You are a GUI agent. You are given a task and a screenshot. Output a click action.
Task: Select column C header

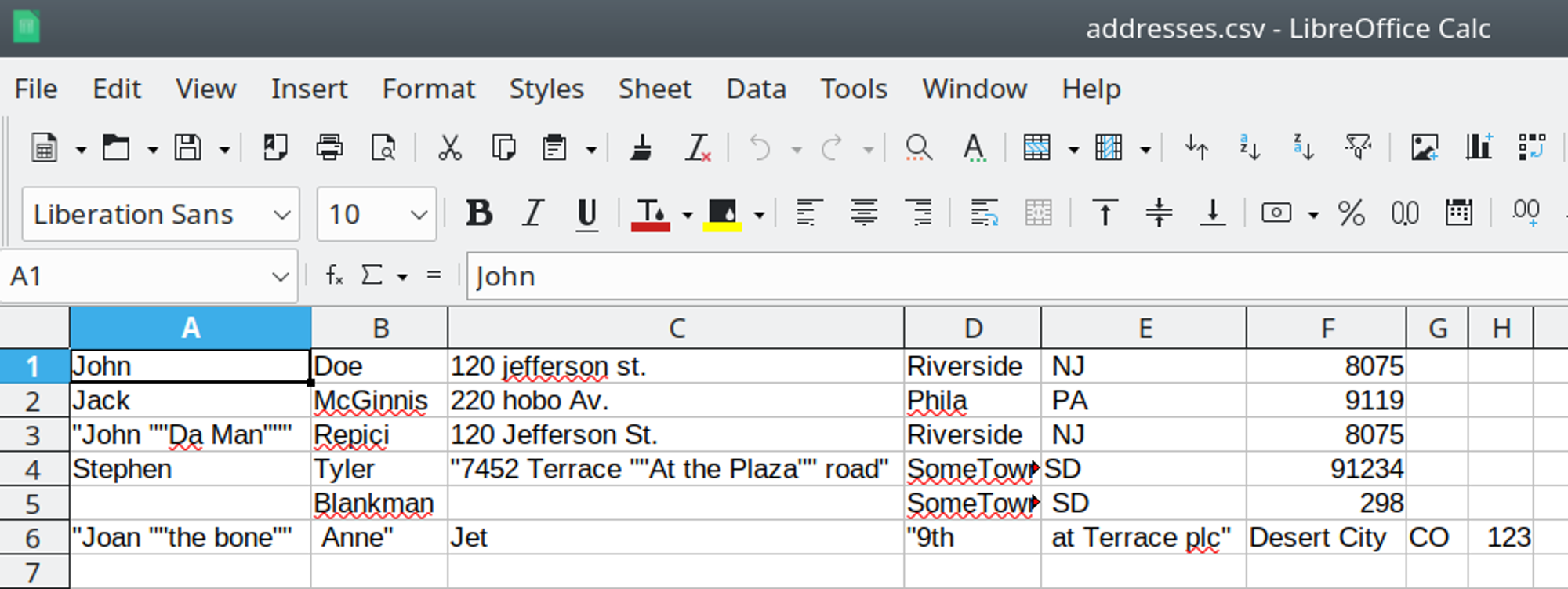tap(676, 328)
